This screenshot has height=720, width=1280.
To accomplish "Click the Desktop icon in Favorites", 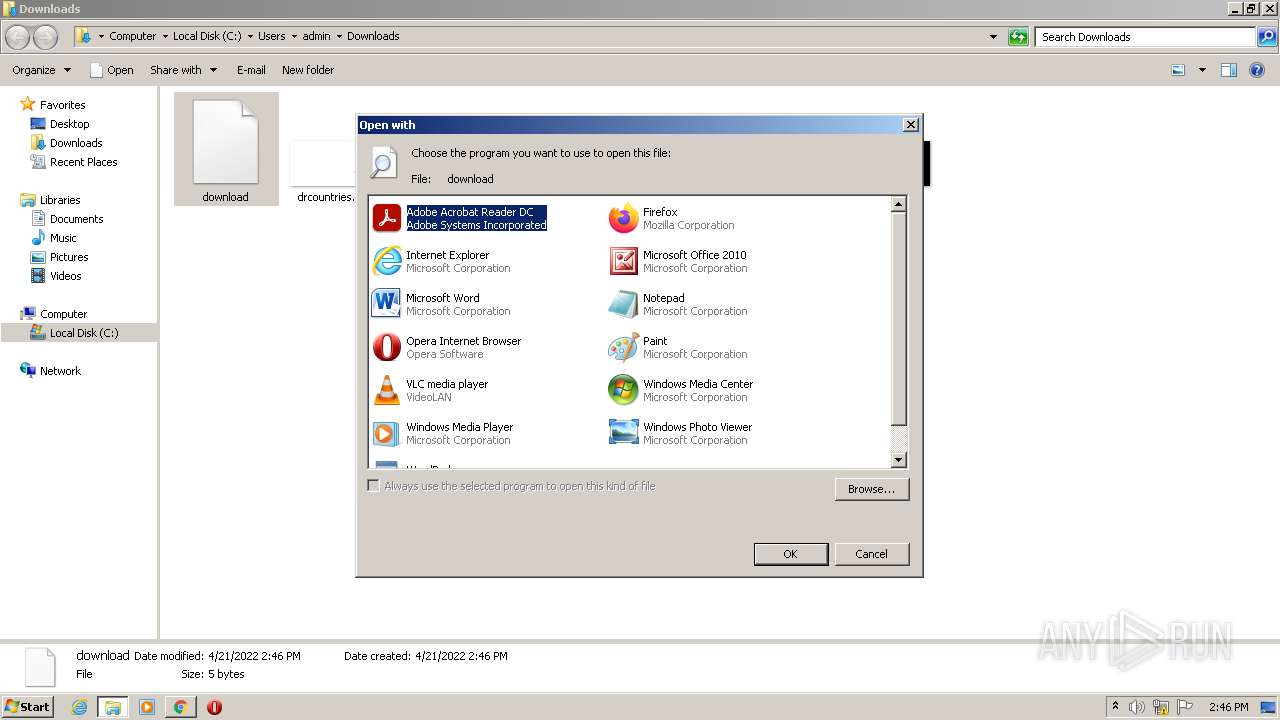I will [38, 124].
